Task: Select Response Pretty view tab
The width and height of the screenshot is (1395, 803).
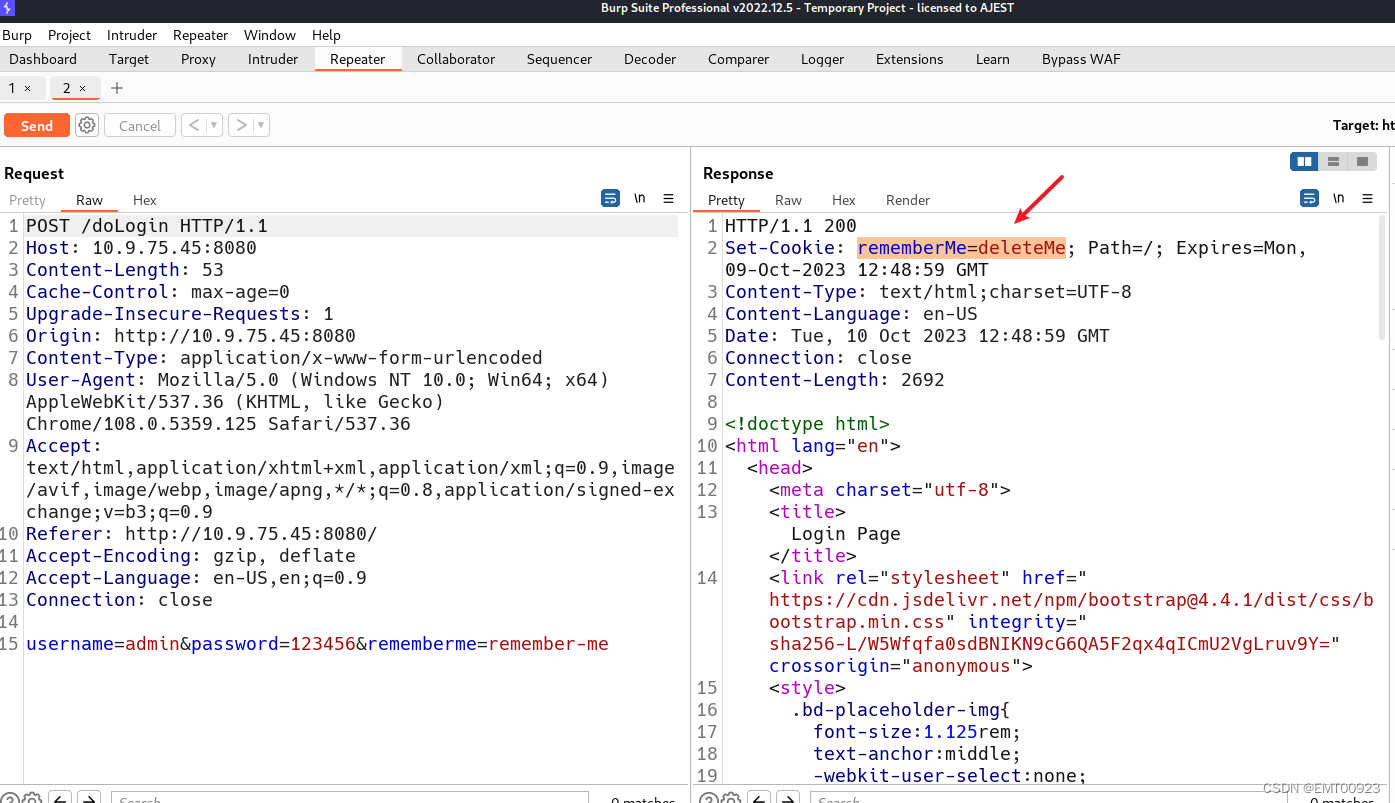Action: click(726, 200)
